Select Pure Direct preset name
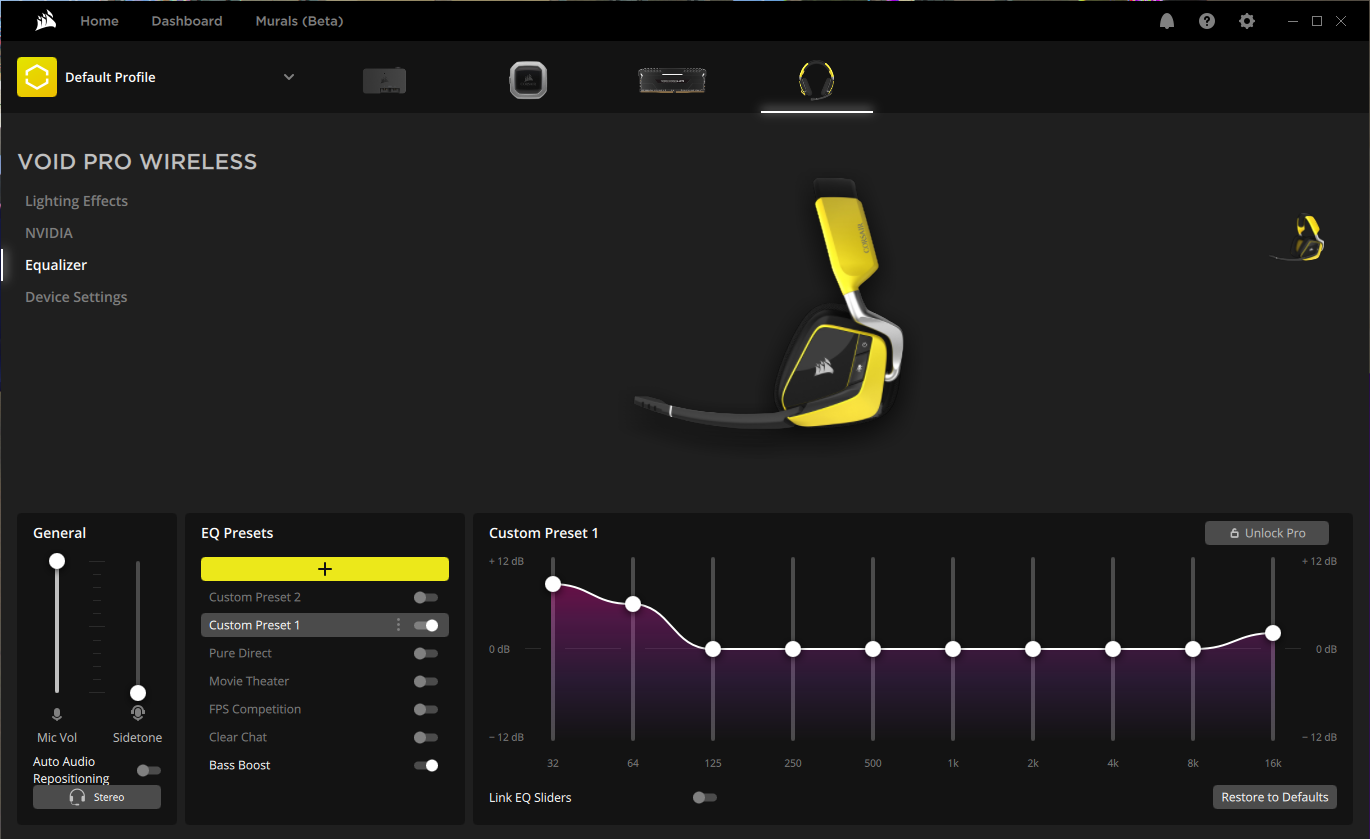 coord(240,653)
